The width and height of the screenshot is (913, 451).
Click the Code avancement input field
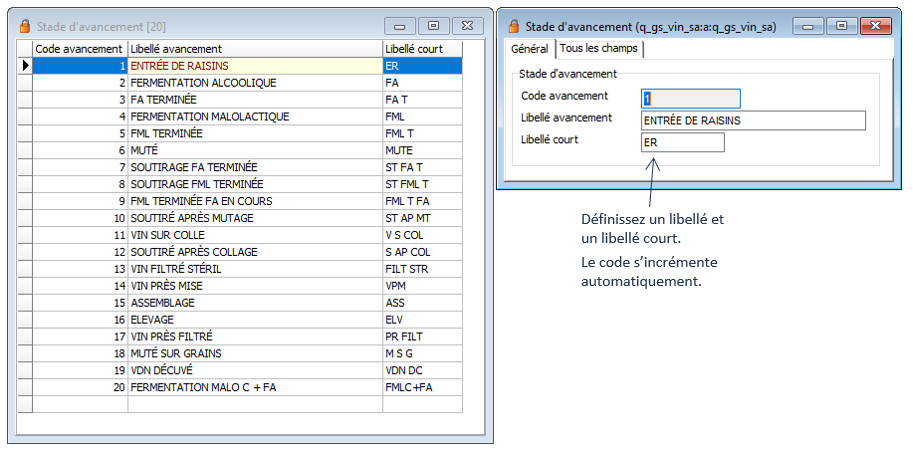tap(690, 98)
